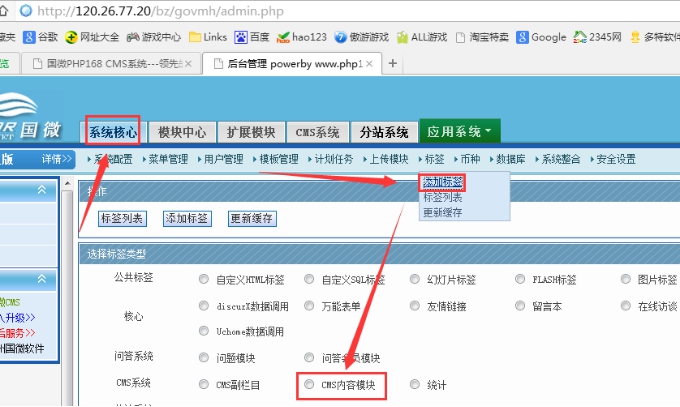Open the 谷歌 bookmark icon
This screenshot has height=407, width=680.
click(x=28, y=38)
